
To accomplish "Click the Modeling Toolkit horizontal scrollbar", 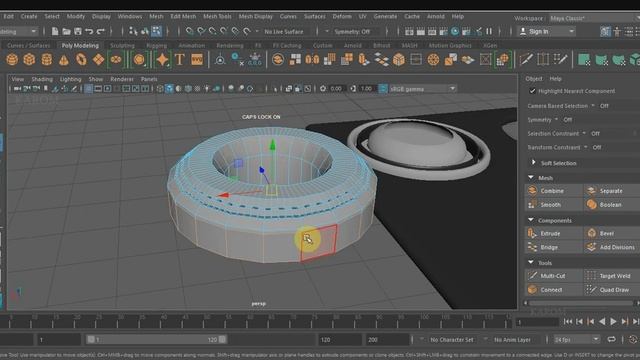I will tap(581, 303).
